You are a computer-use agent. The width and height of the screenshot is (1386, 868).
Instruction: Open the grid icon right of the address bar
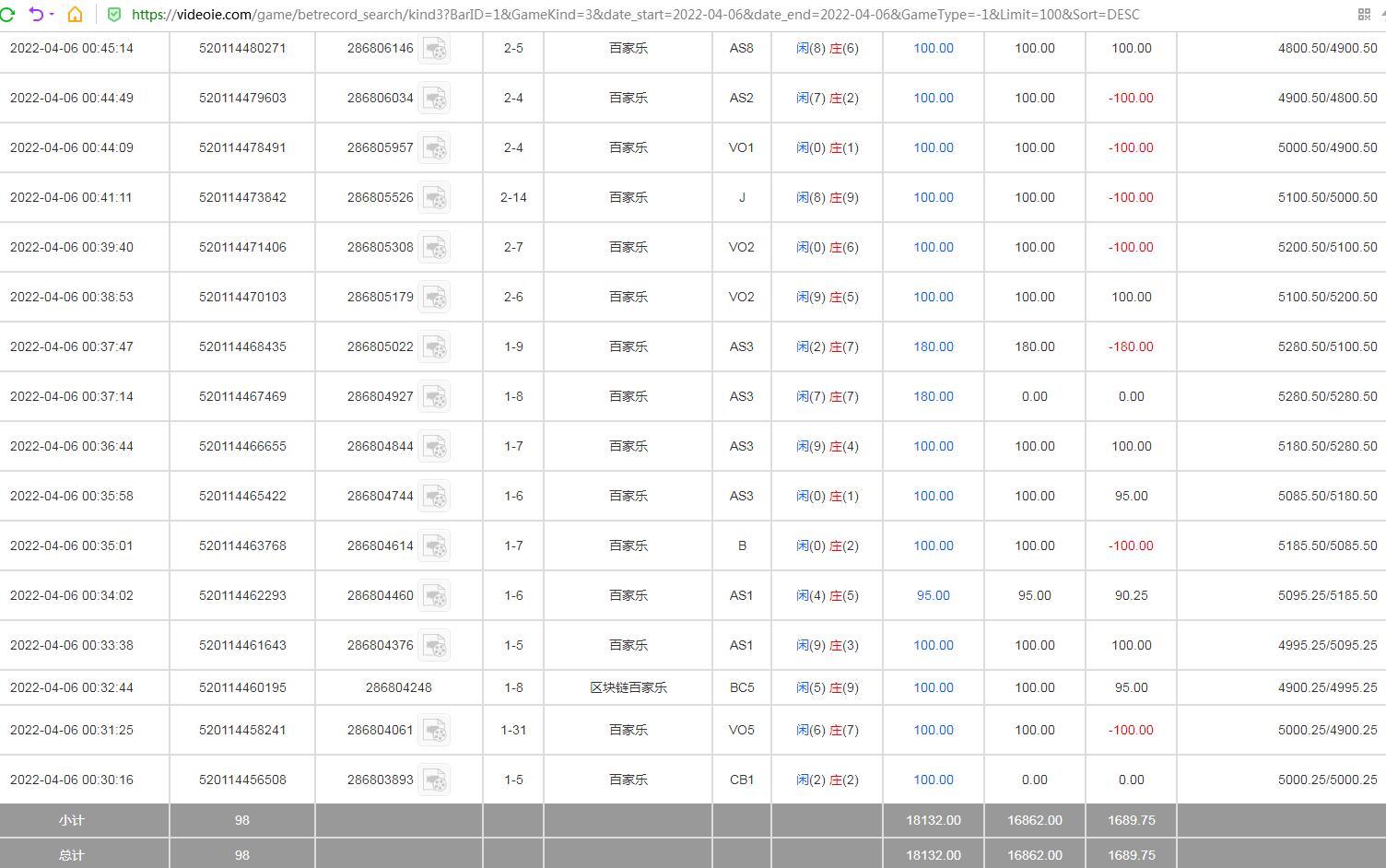pyautogui.click(x=1364, y=15)
